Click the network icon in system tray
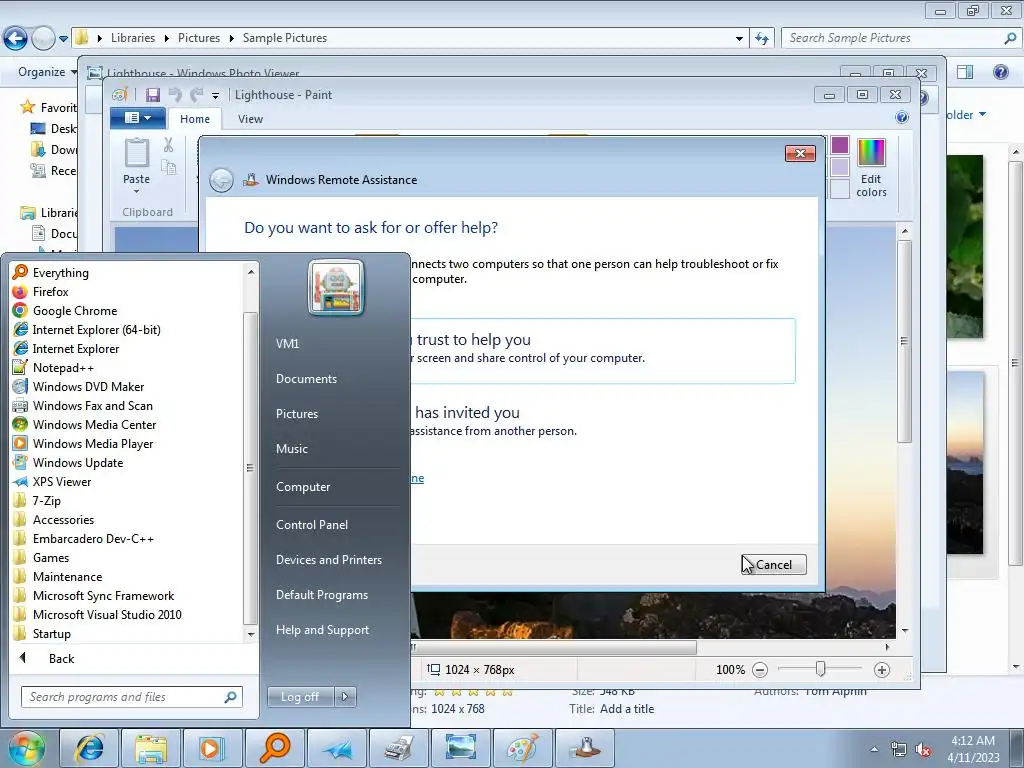The height and width of the screenshot is (768, 1024). (899, 750)
